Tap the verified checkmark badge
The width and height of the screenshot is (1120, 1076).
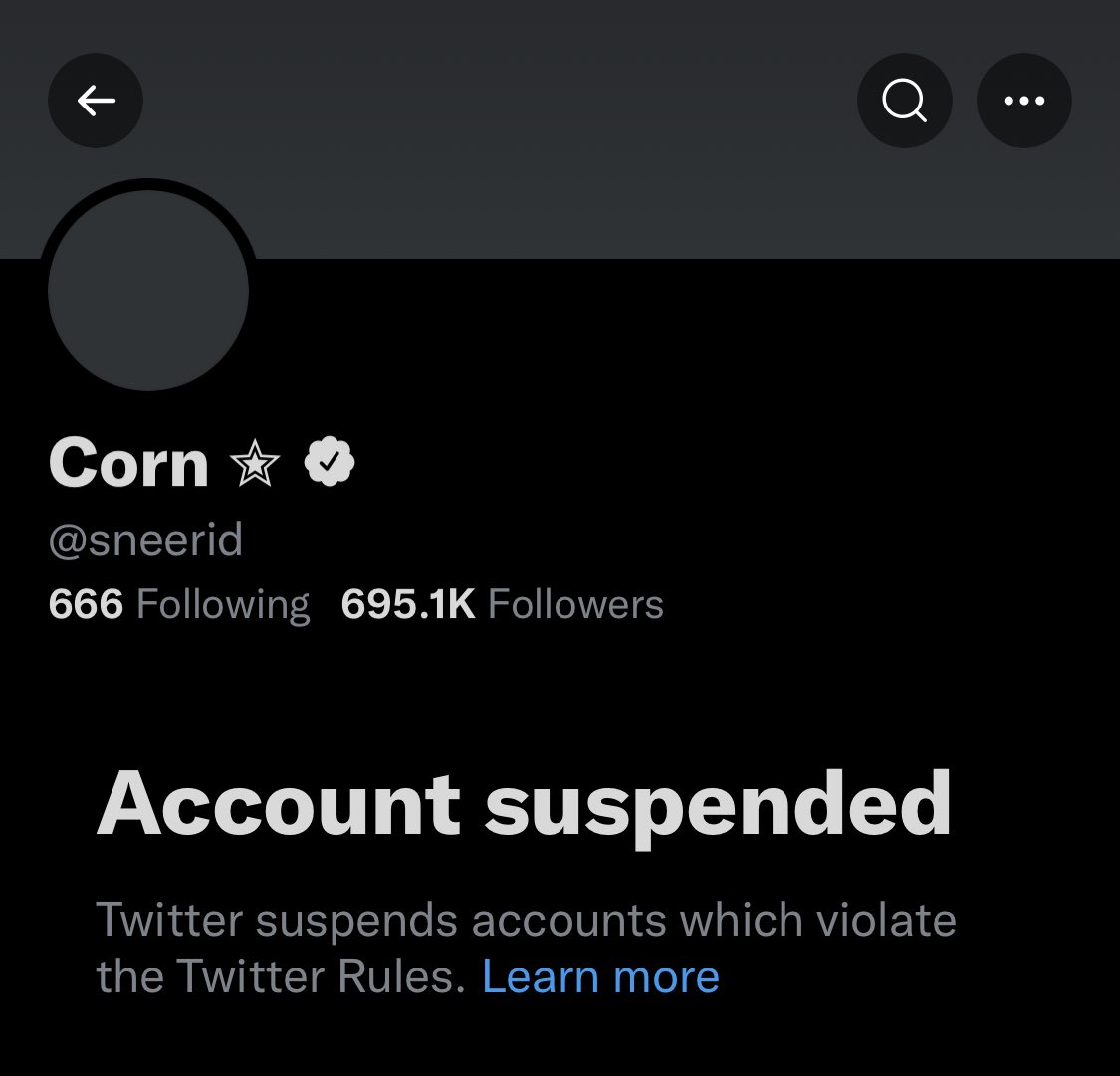(330, 463)
